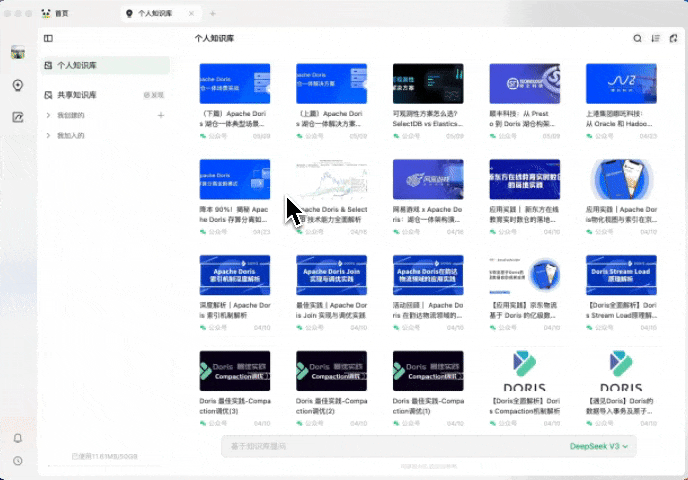Open the notes edit icon in left rail
The height and width of the screenshot is (480, 688).
pyautogui.click(x=18, y=117)
